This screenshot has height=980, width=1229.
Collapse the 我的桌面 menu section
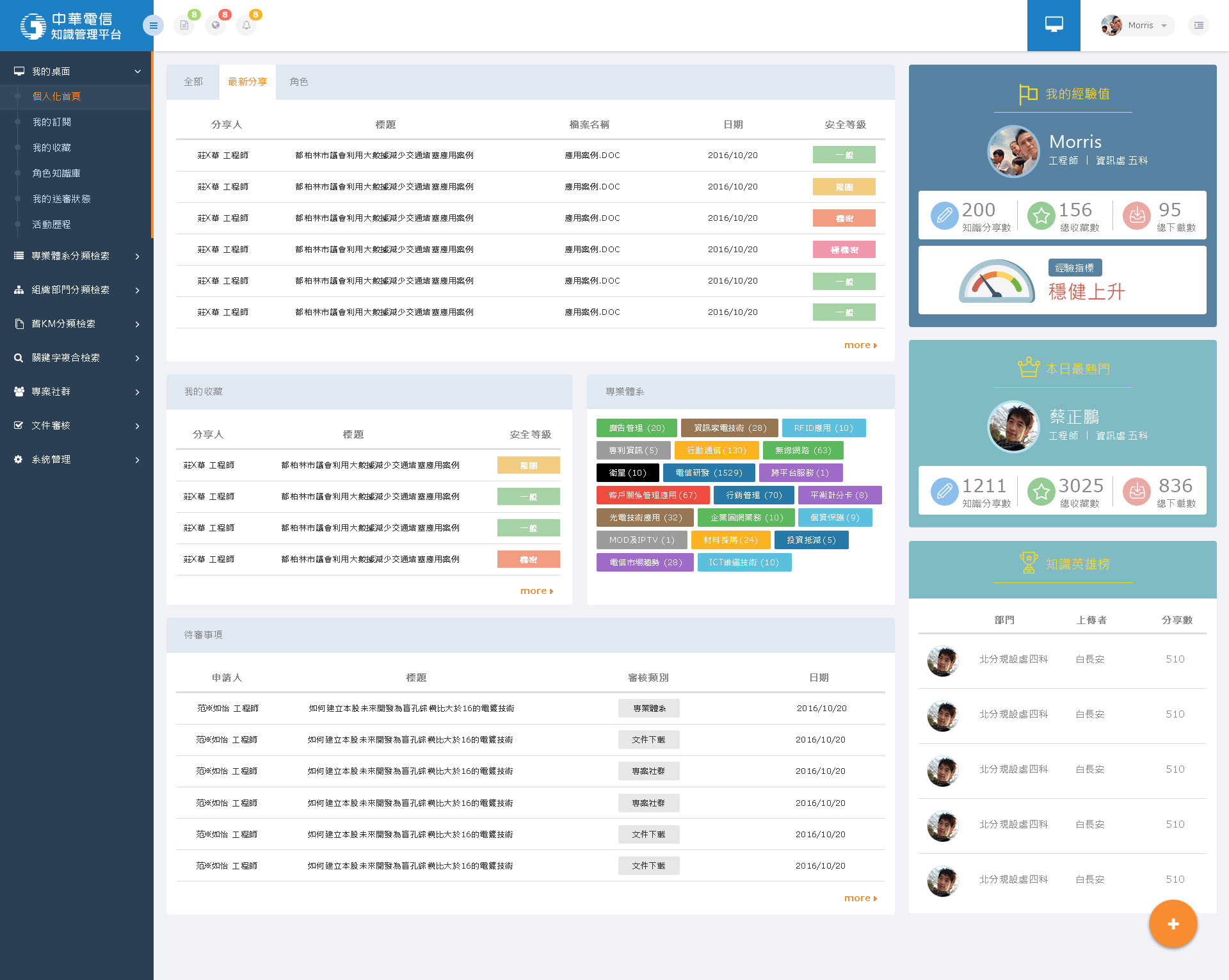[138, 71]
